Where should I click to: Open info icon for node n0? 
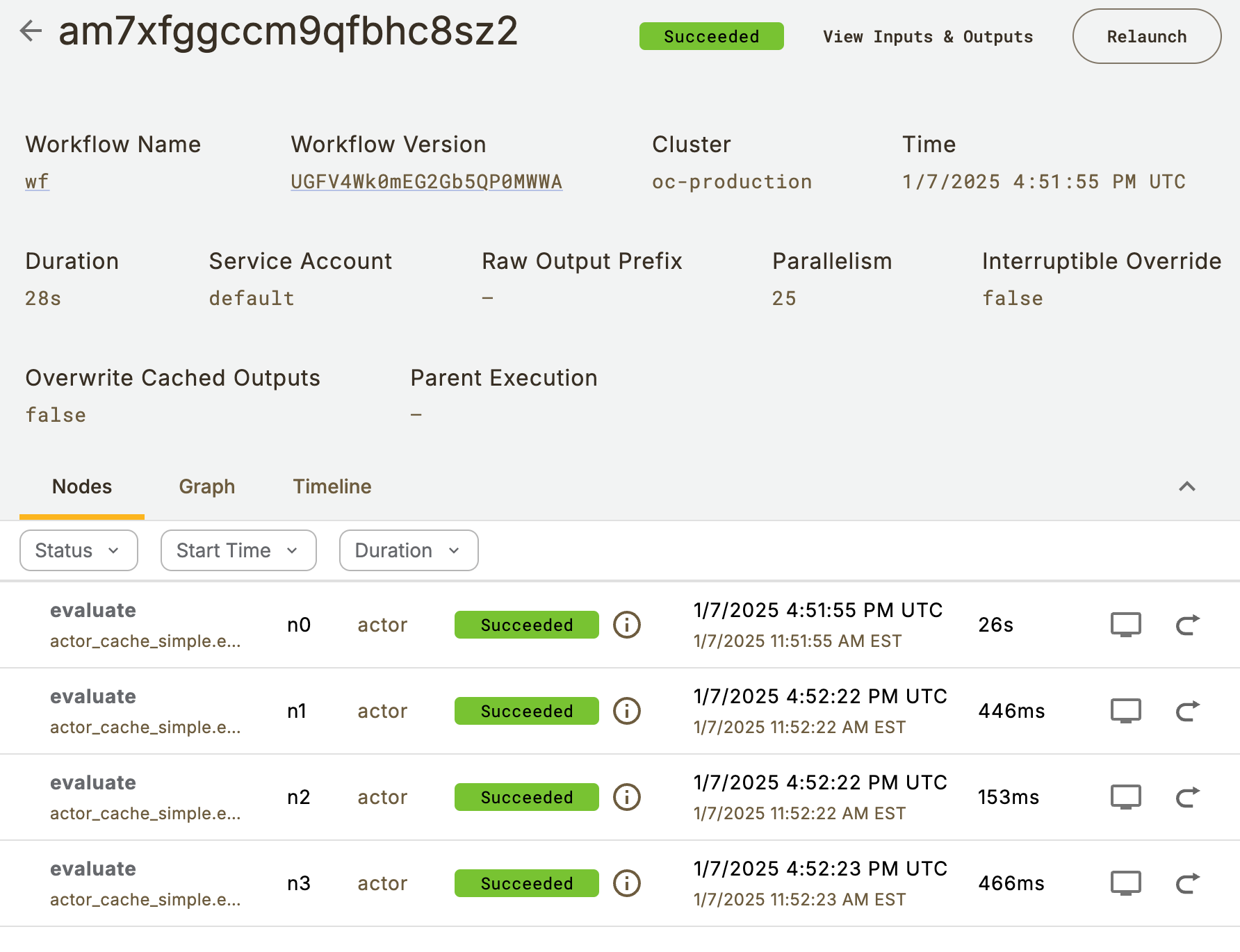(626, 625)
